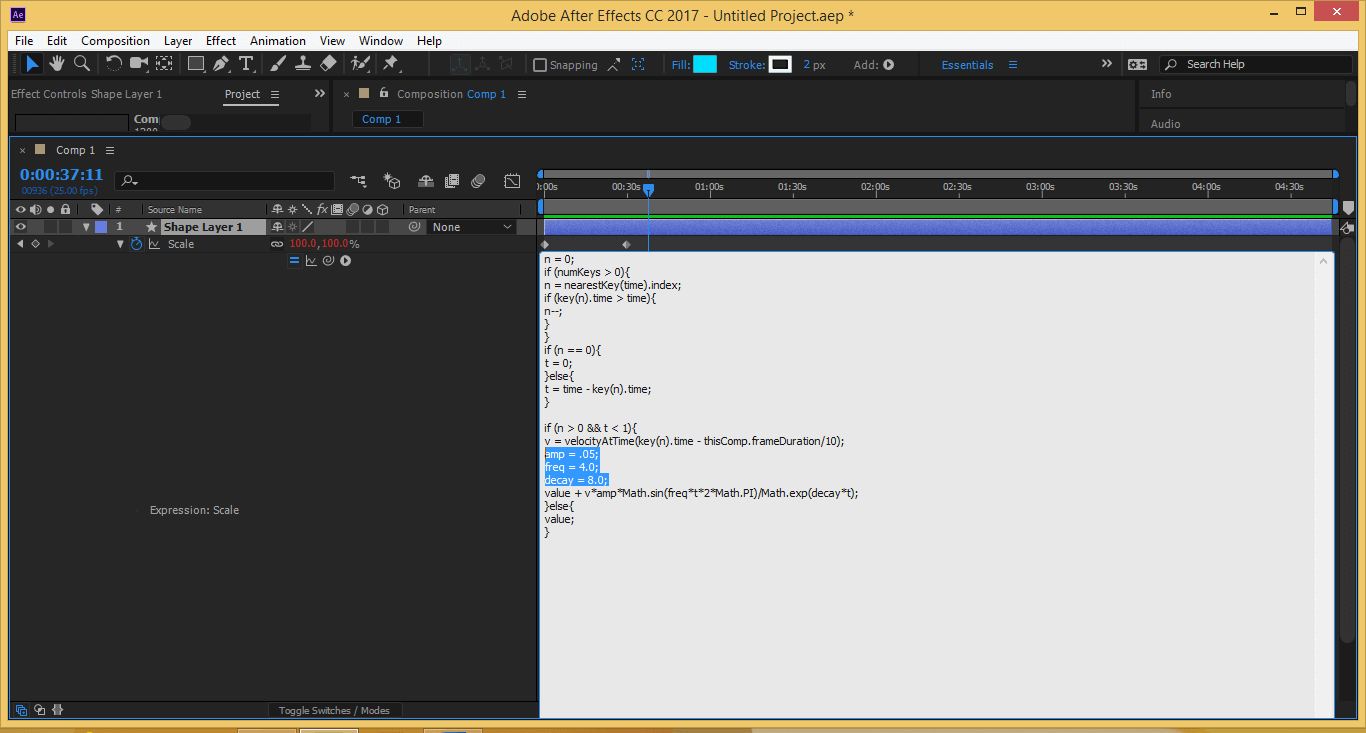Toggle hide shy layers button
This screenshot has height=733, width=1366.
tap(426, 181)
